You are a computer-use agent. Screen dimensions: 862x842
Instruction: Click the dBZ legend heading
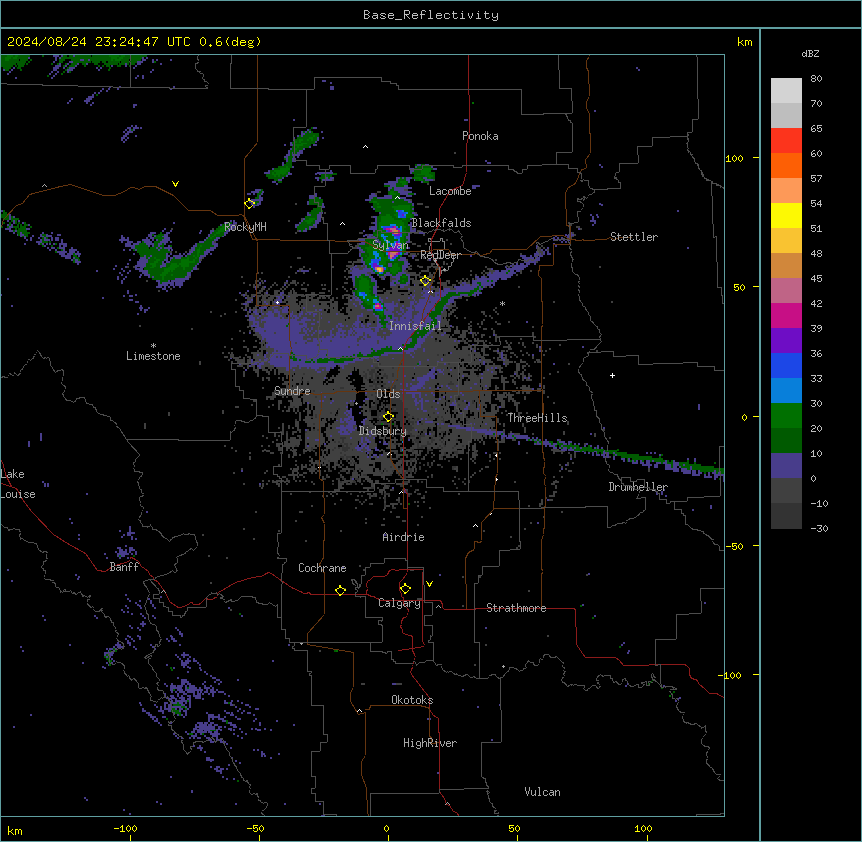coord(810,53)
